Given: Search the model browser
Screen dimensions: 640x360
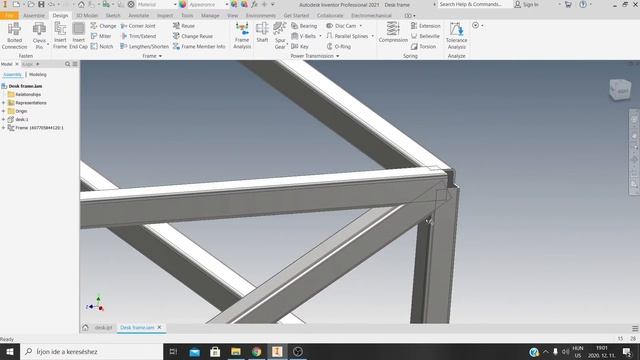Looking at the screenshot, I should click(67, 64).
